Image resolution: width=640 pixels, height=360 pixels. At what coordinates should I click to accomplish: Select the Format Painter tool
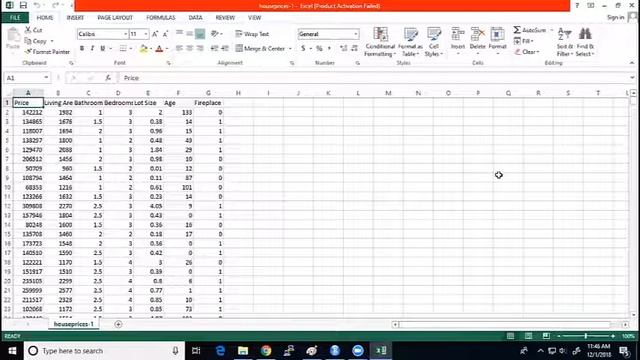pos(47,52)
